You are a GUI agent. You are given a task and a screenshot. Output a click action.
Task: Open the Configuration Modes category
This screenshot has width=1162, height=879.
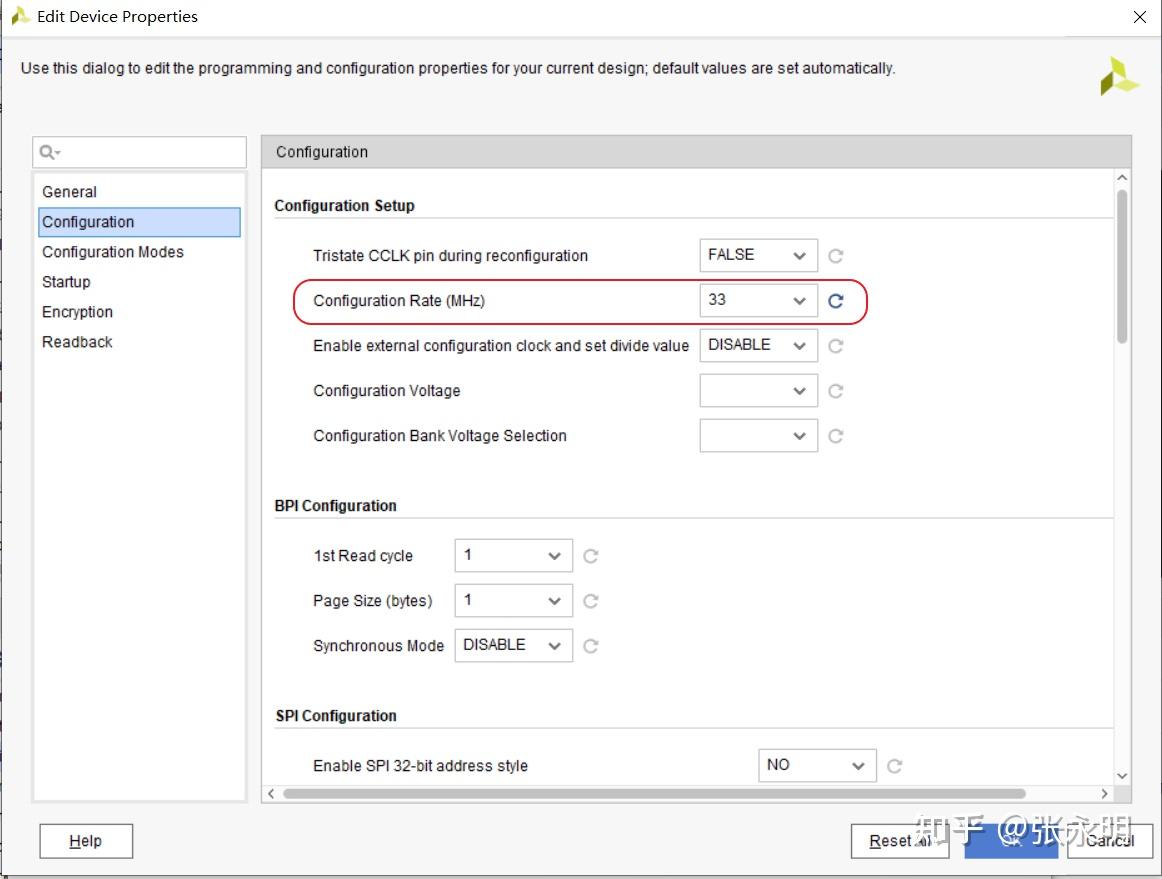click(x=113, y=252)
